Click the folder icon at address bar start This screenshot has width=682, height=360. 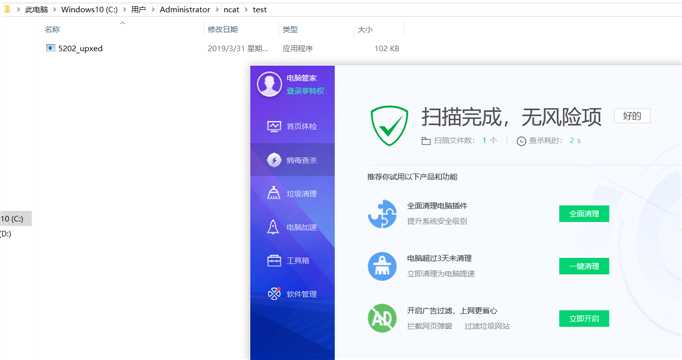coord(7,9)
